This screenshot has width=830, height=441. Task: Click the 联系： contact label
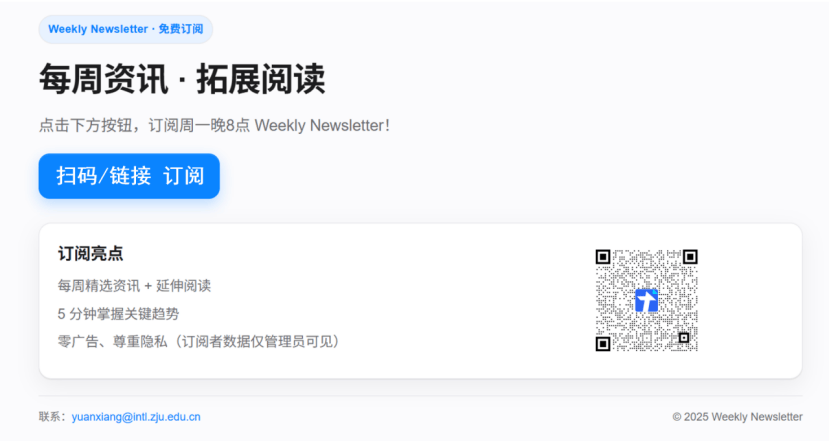(x=55, y=417)
